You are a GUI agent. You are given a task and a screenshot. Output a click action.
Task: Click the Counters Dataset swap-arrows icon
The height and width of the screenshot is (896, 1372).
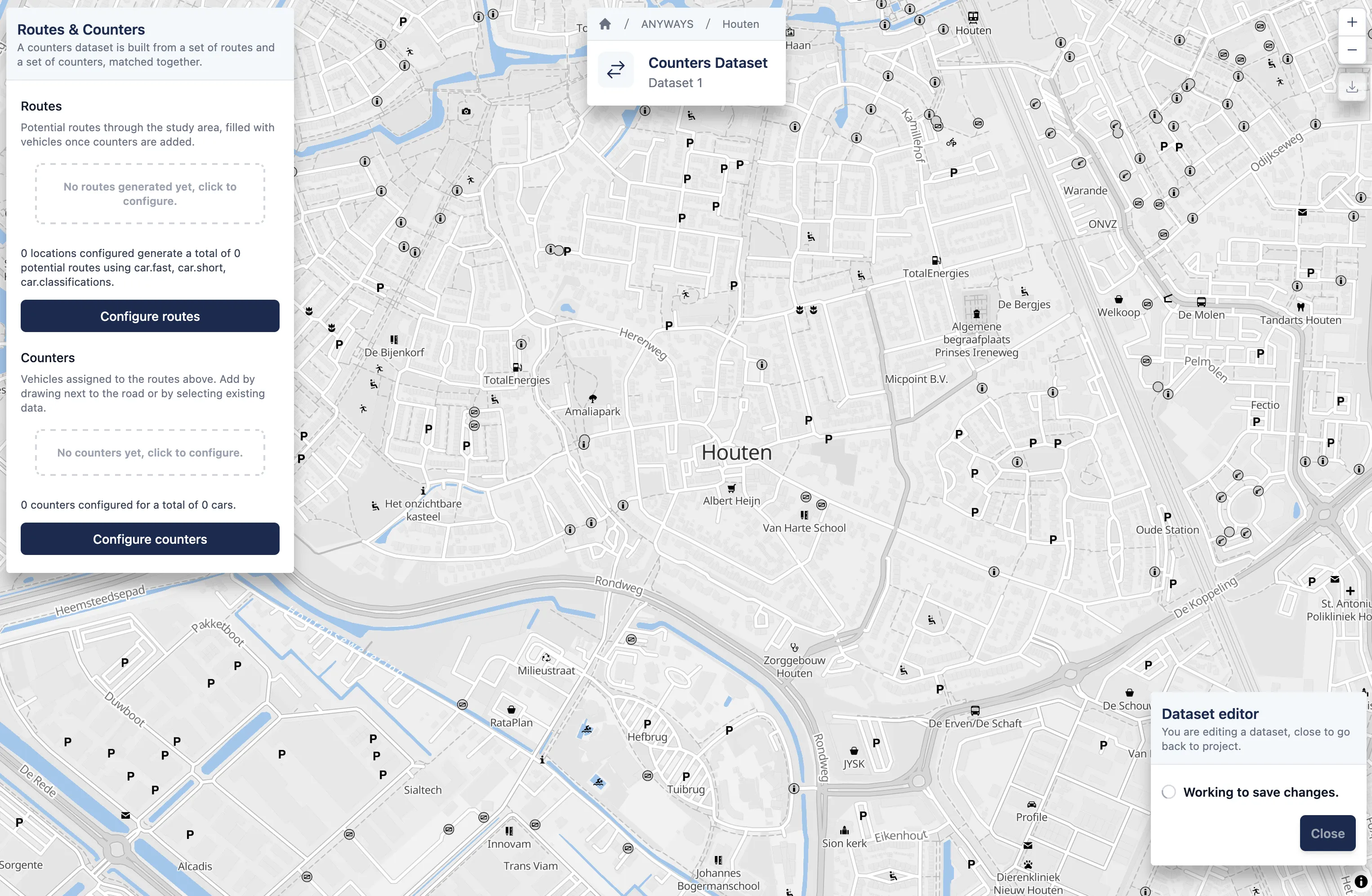pos(616,70)
